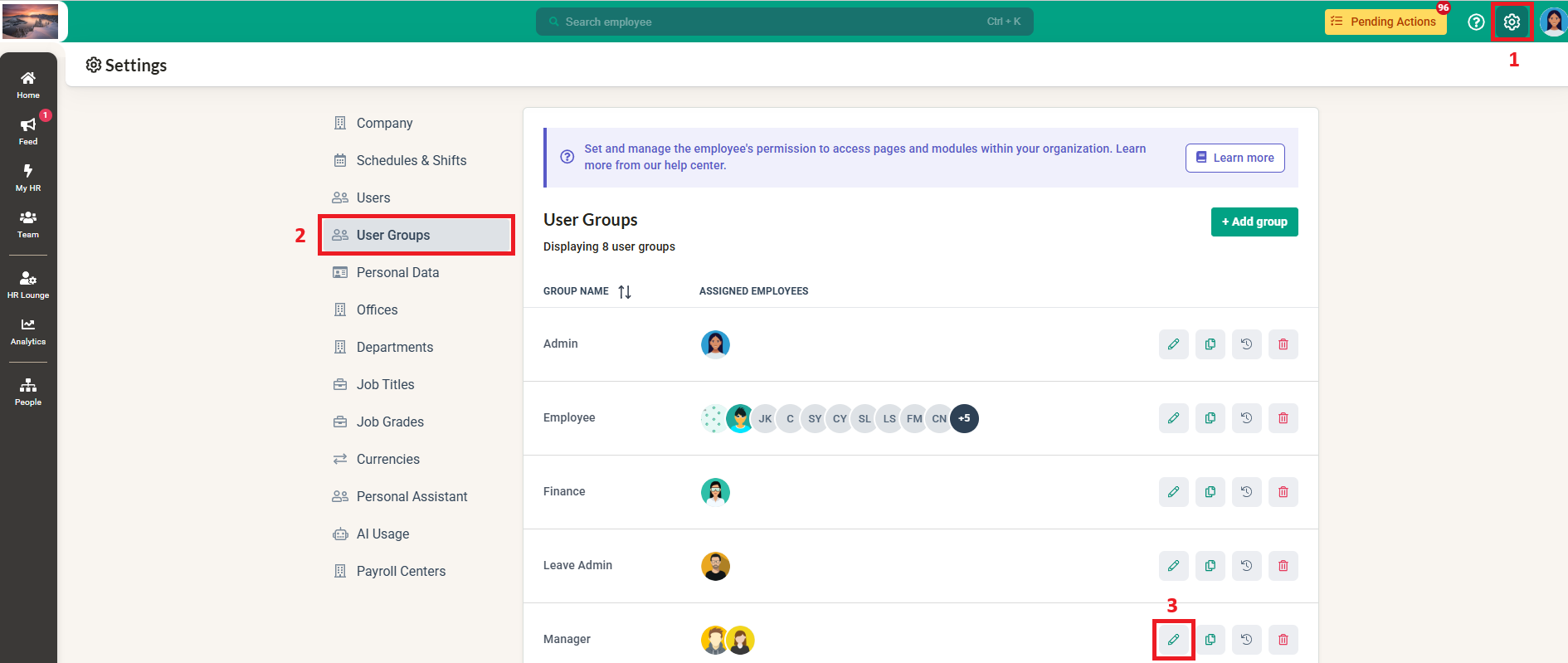Sort user groups by Group Name
The height and width of the screenshot is (663, 1568).
625,292
